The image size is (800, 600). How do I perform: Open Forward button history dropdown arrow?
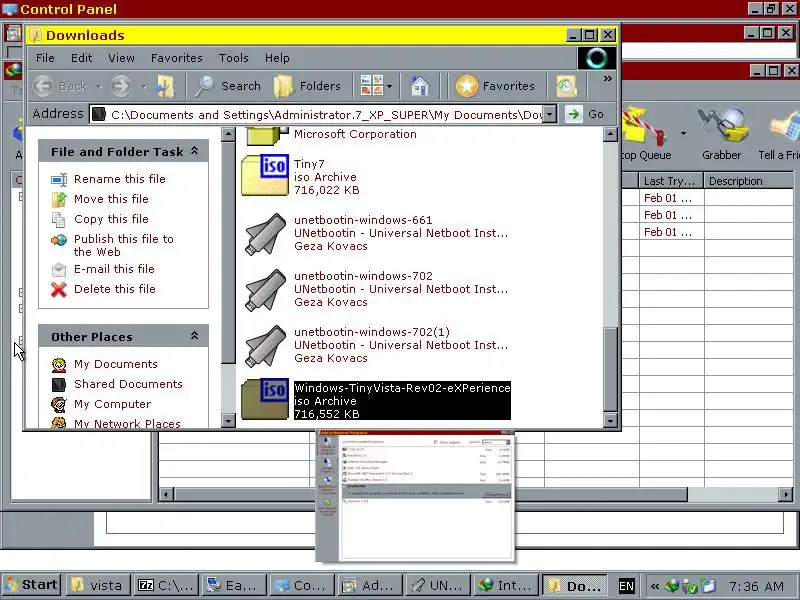pos(144,86)
